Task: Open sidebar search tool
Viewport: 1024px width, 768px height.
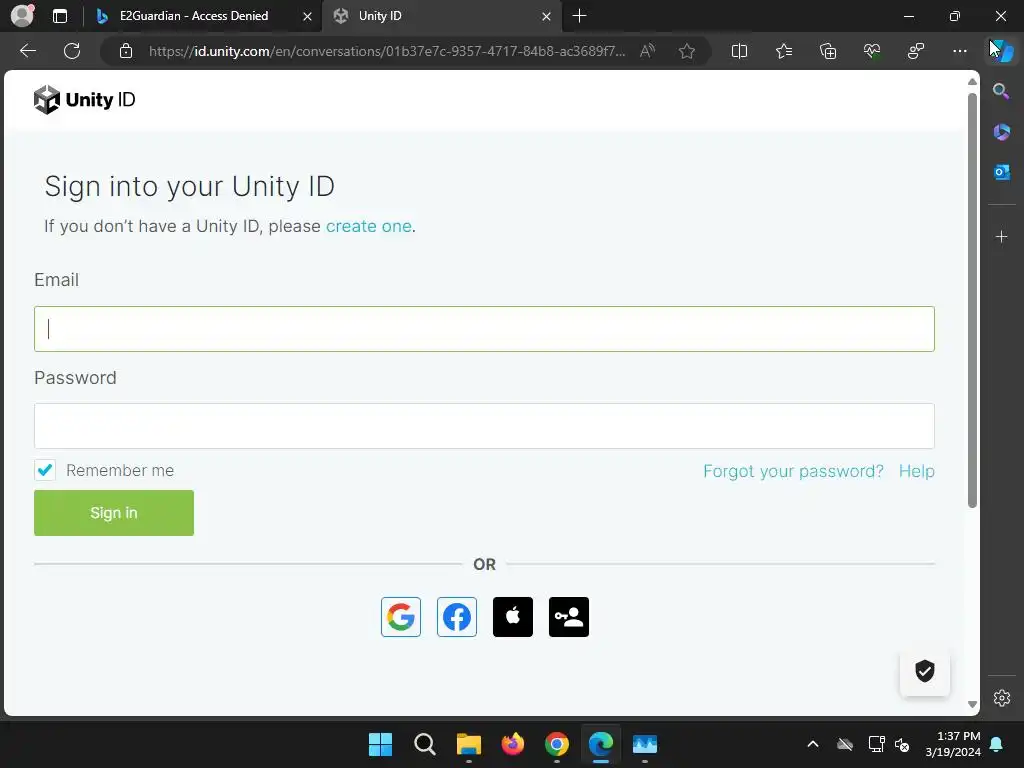Action: pos(1001,91)
